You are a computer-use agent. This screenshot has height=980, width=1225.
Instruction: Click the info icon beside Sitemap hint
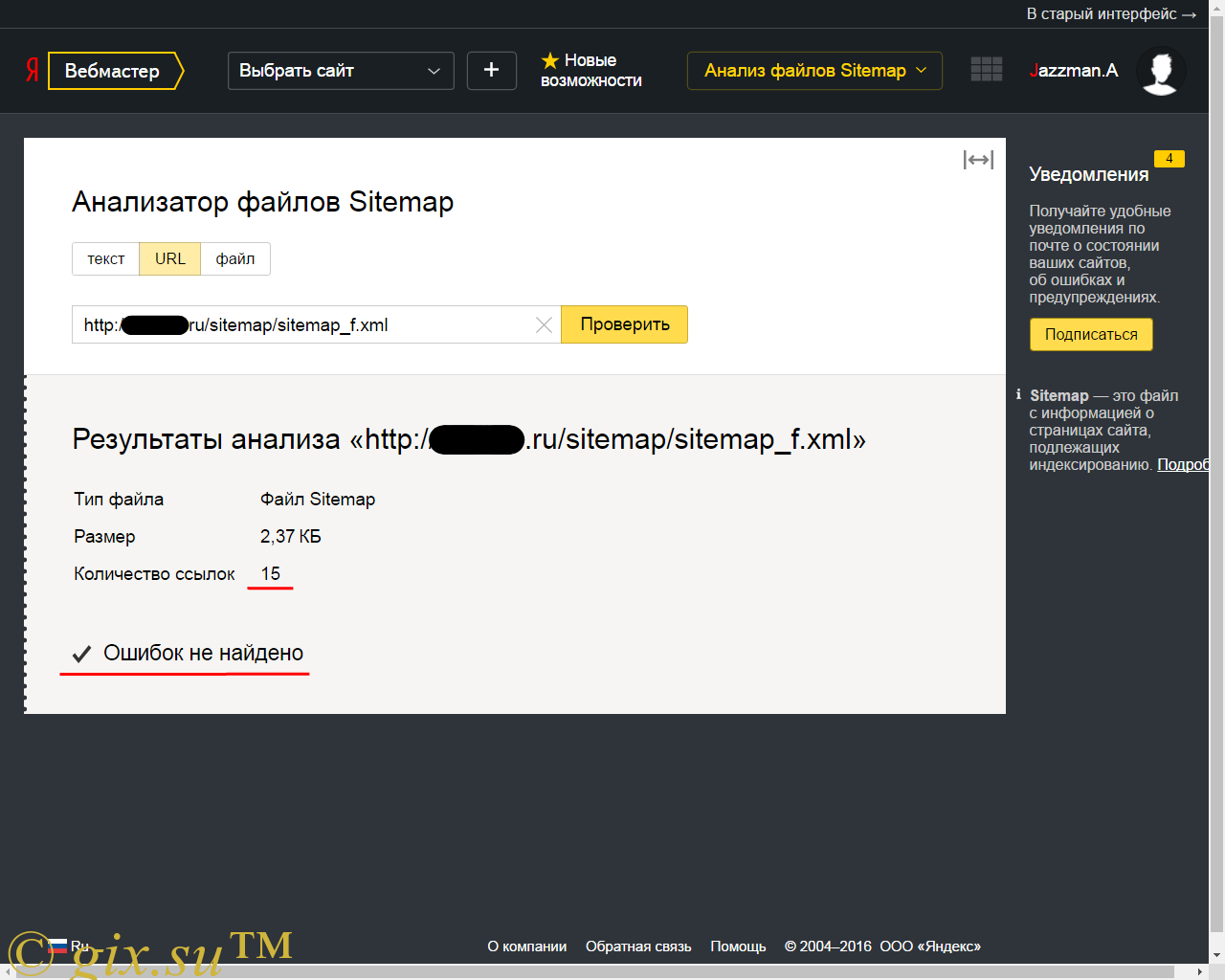tap(1018, 394)
